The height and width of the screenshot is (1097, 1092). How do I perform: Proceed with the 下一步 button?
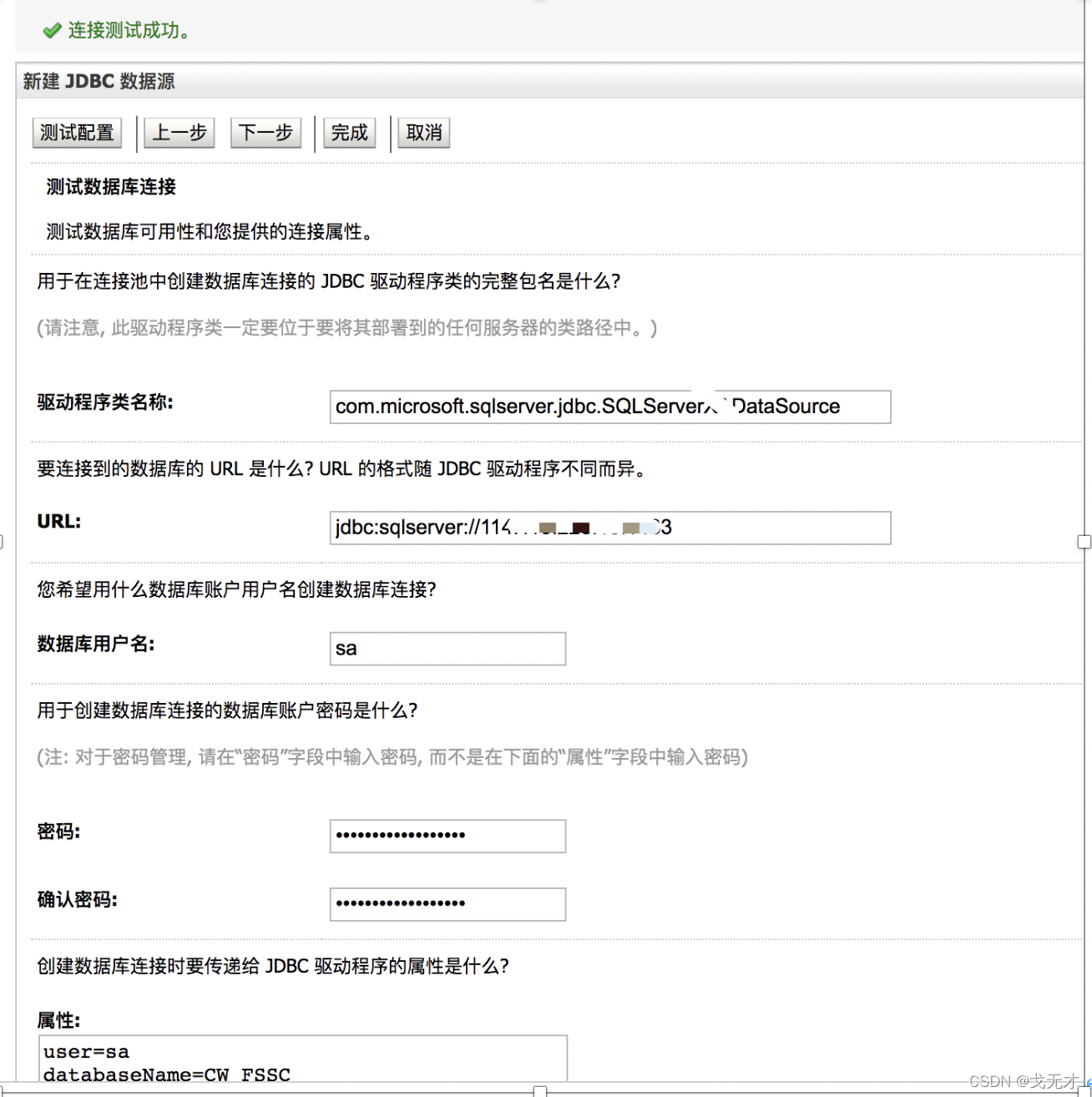265,133
